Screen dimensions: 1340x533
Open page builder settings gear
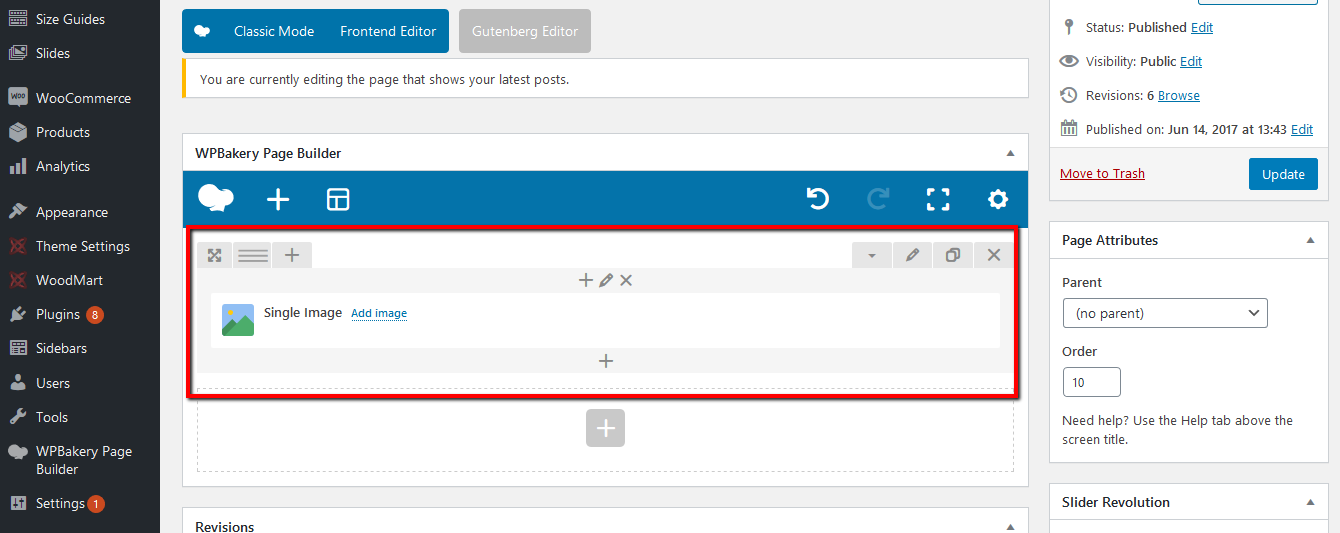pyautogui.click(x=998, y=199)
